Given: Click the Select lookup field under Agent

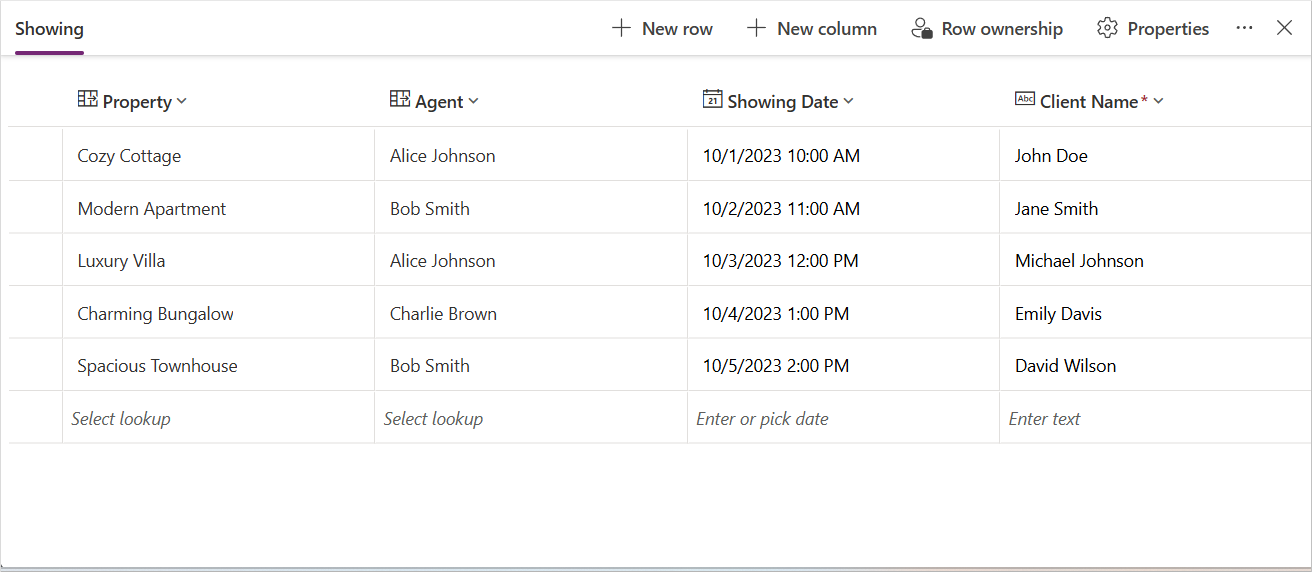Looking at the screenshot, I should coord(531,418).
